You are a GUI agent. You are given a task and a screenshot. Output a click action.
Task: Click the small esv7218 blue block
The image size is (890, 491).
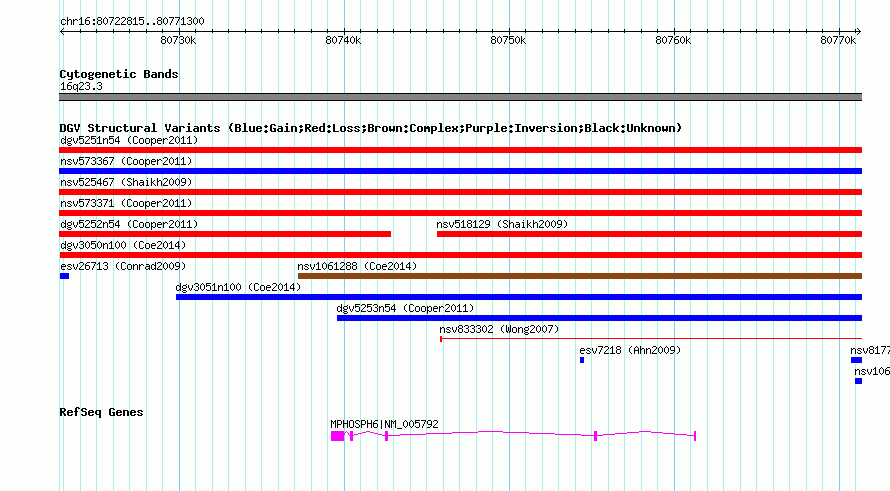point(582,360)
